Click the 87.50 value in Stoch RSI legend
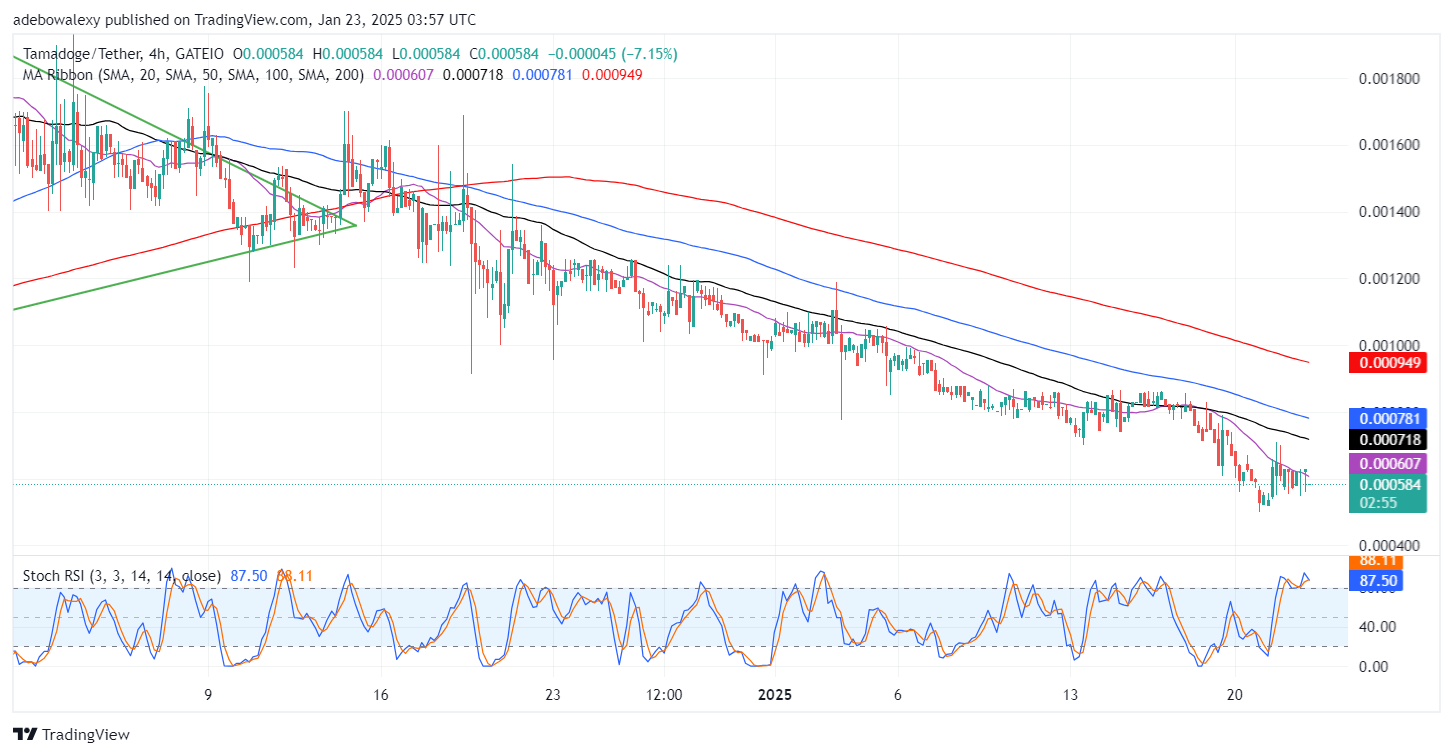1453x756 pixels. pos(250,576)
